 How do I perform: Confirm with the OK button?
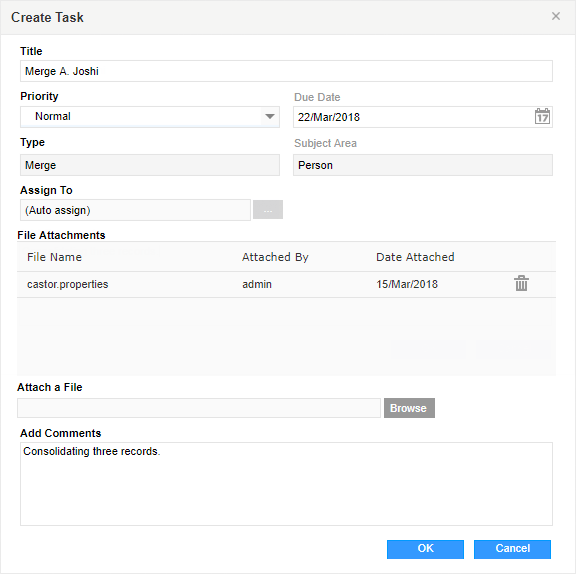(425, 549)
